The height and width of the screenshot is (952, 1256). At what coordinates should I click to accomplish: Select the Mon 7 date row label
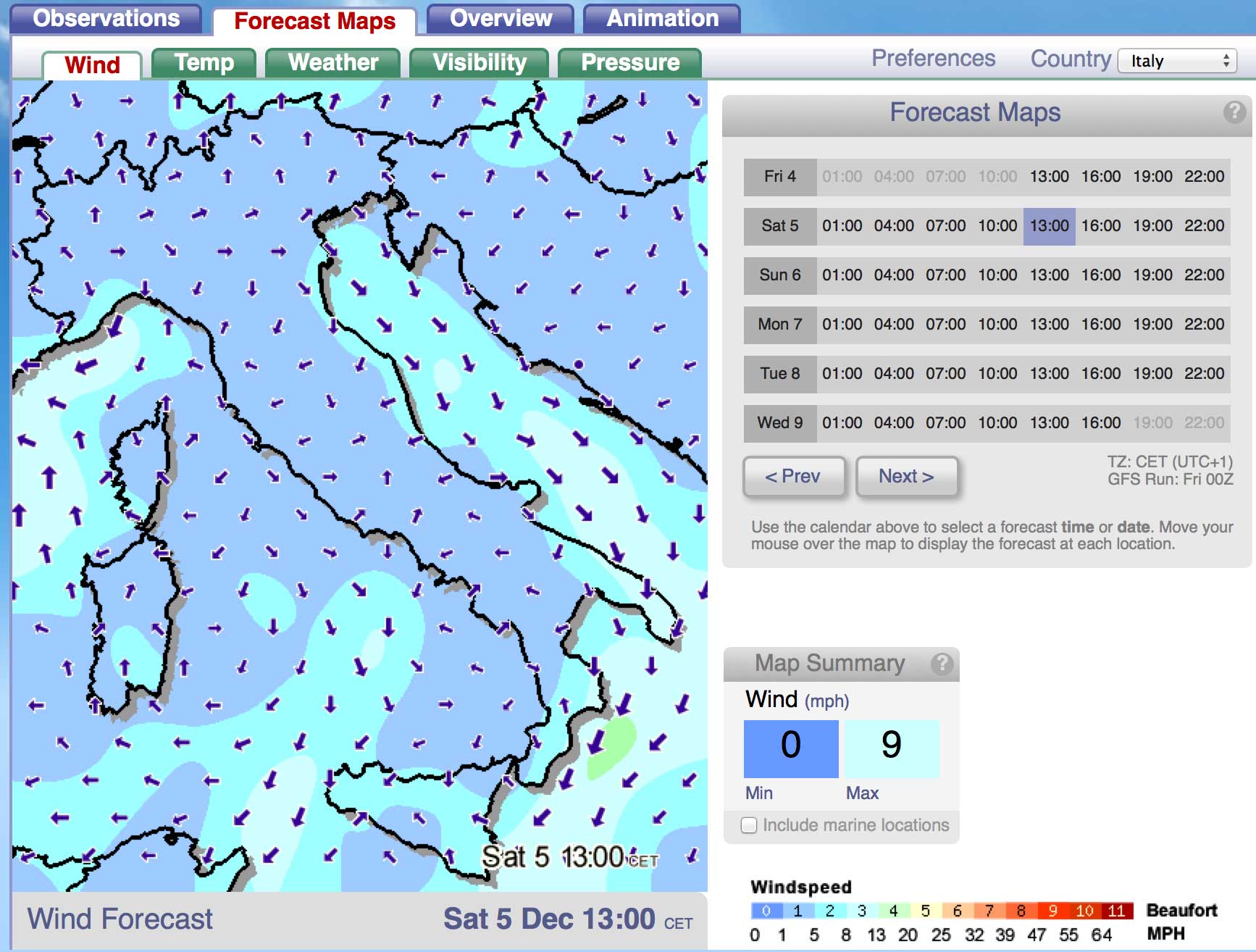[x=779, y=325]
